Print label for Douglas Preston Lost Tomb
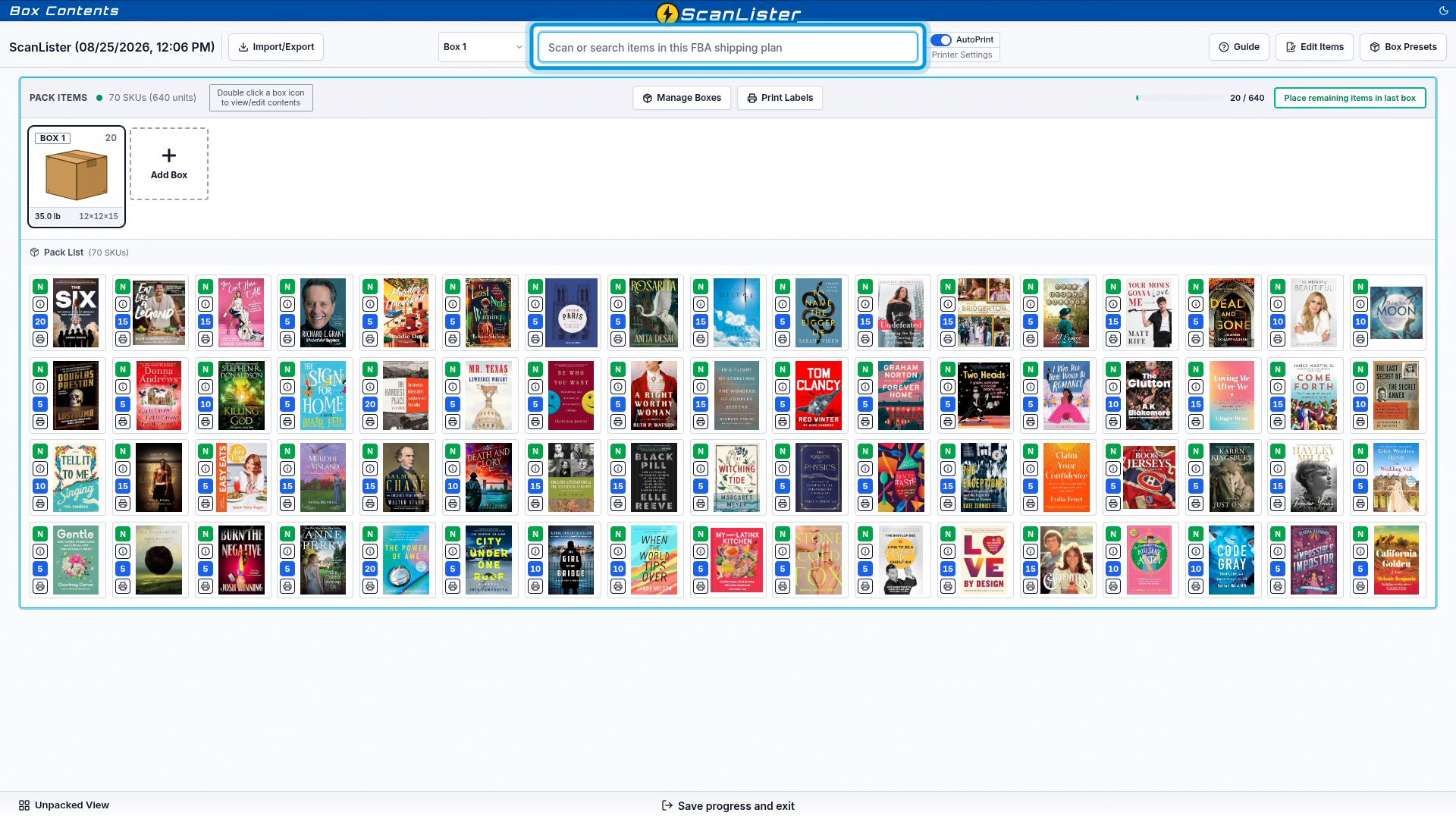1456x819 pixels. click(x=40, y=422)
